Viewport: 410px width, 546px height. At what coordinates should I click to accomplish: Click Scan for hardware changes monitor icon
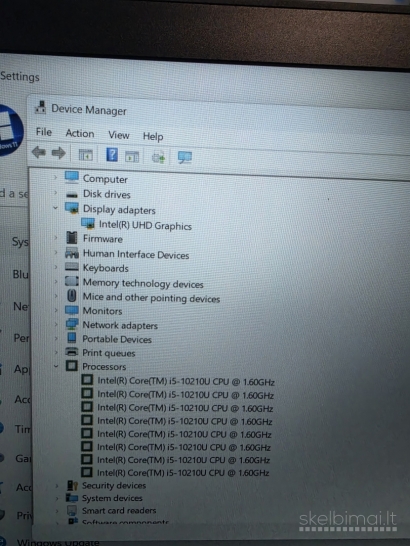pyautogui.click(x=185, y=157)
